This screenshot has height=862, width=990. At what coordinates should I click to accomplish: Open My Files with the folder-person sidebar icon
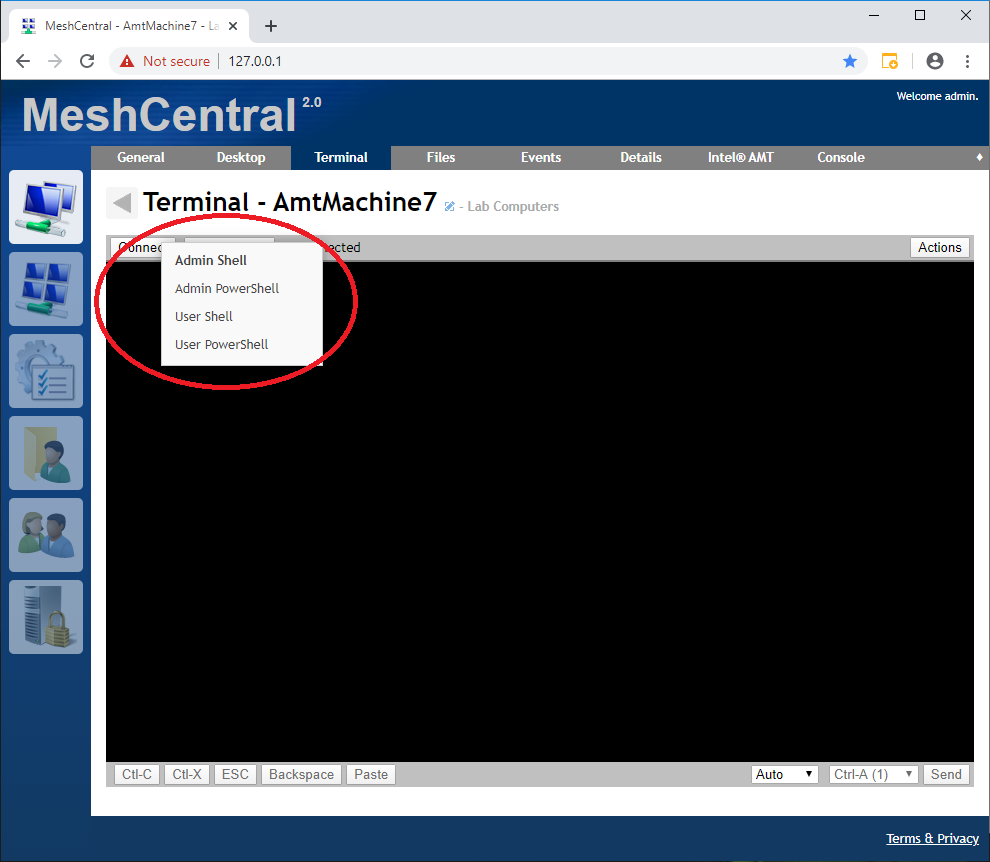click(46, 453)
